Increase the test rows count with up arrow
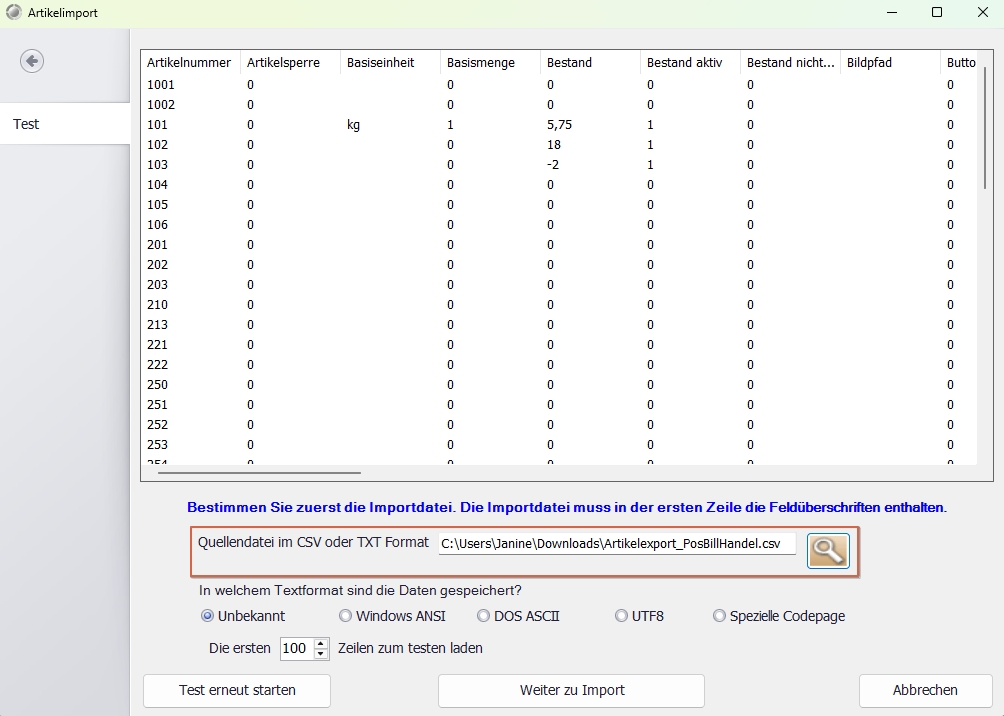 tap(321, 643)
